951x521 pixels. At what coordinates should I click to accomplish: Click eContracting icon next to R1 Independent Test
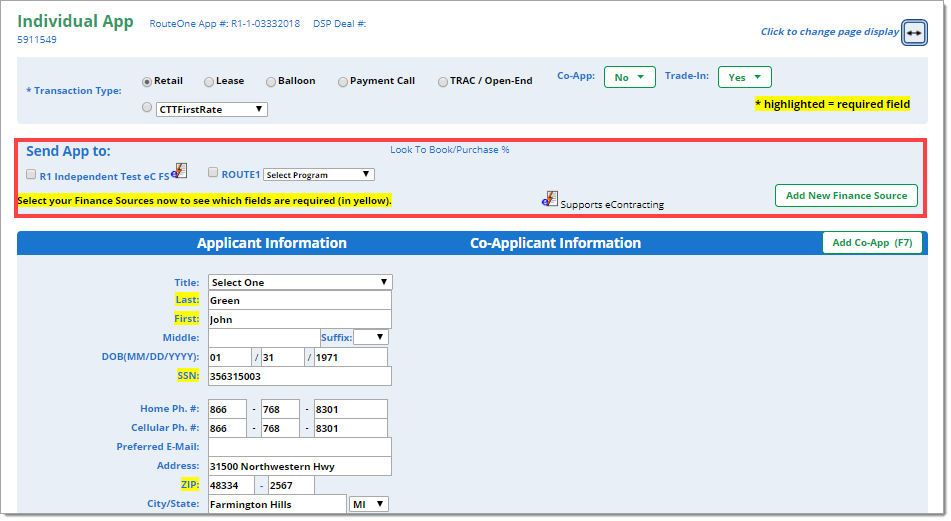tap(179, 172)
